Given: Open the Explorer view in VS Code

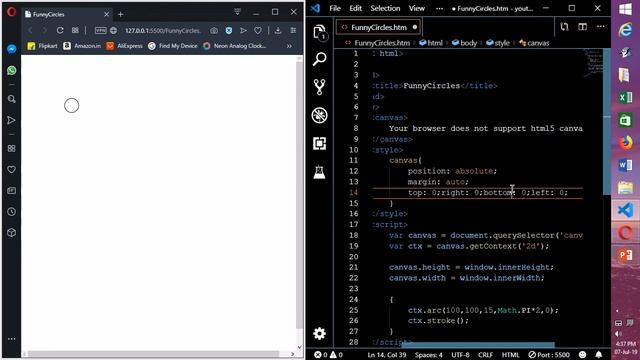Looking at the screenshot, I should click(x=320, y=32).
